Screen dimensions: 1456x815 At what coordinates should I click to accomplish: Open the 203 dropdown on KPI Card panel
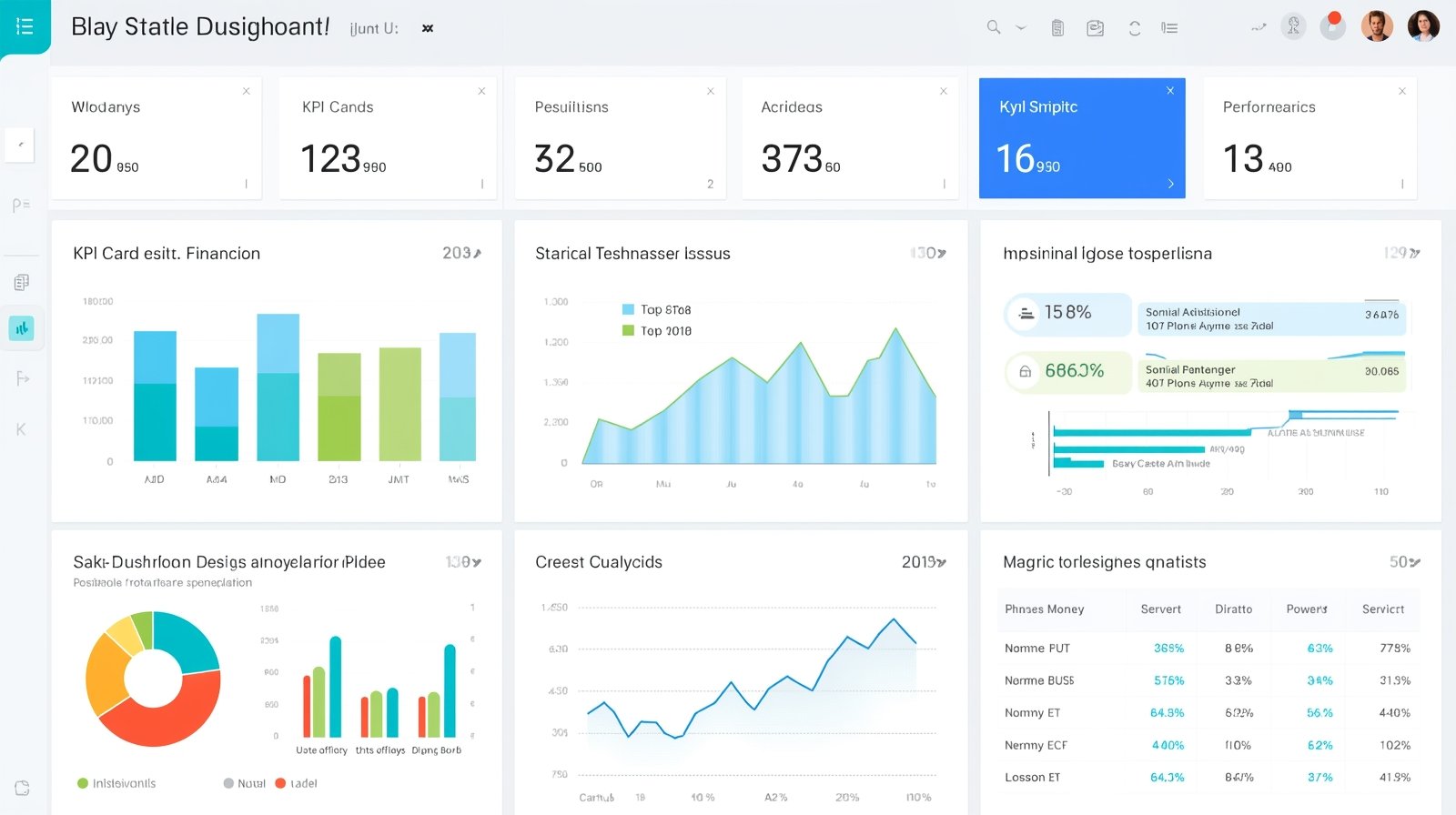coord(461,254)
